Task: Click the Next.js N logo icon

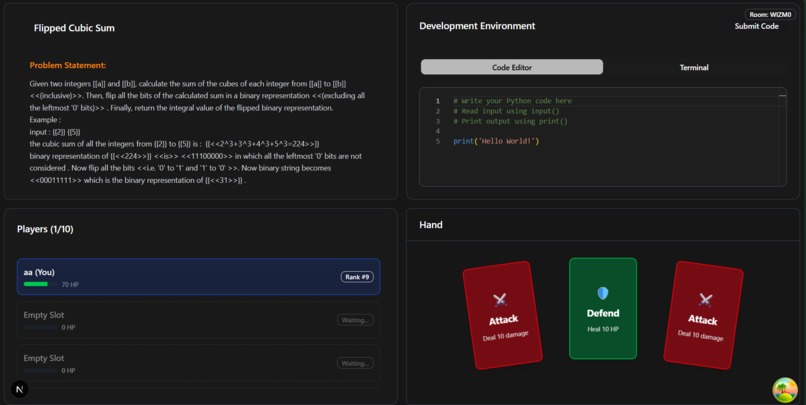Action: (x=20, y=389)
